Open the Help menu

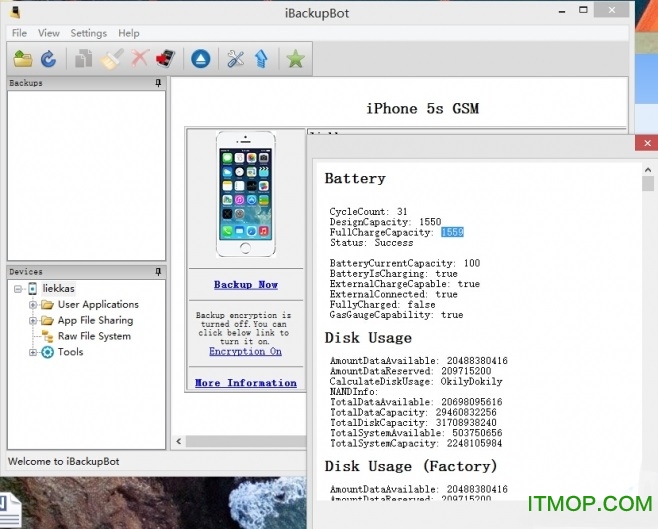coord(128,33)
